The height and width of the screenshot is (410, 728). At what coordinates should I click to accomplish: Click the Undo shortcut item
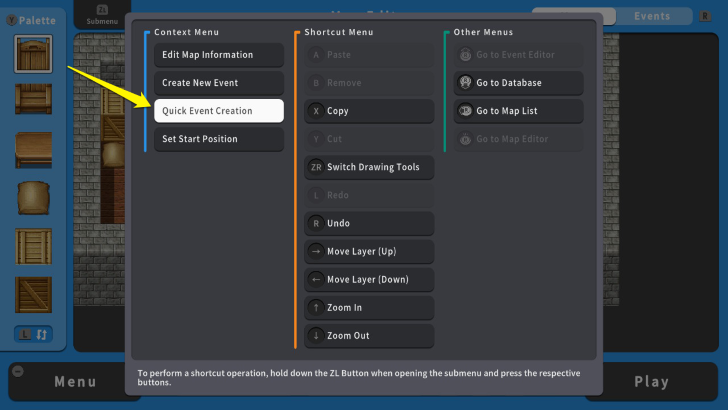[369, 223]
